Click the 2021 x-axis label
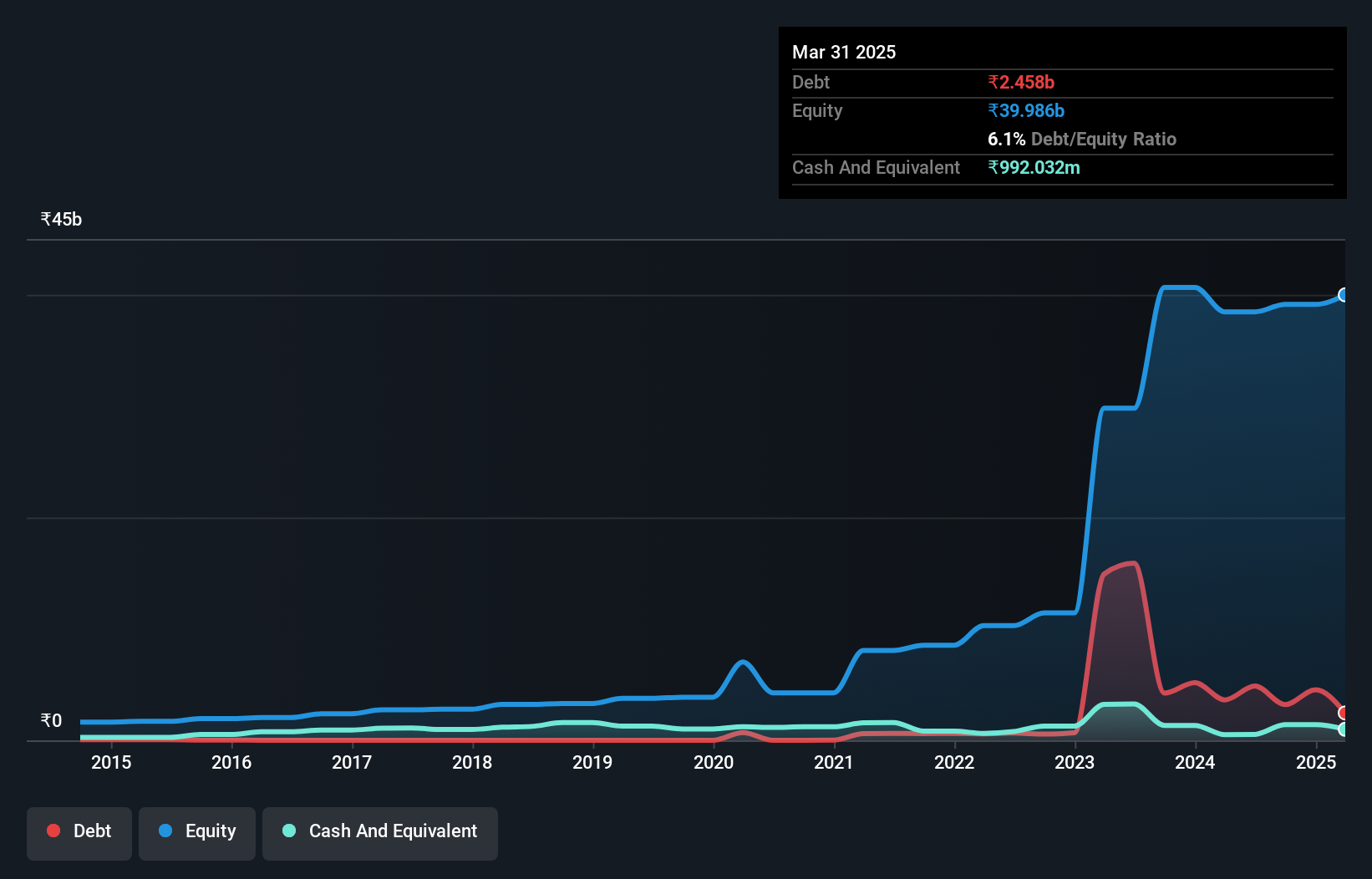Image resolution: width=1372 pixels, height=879 pixels. point(834,762)
